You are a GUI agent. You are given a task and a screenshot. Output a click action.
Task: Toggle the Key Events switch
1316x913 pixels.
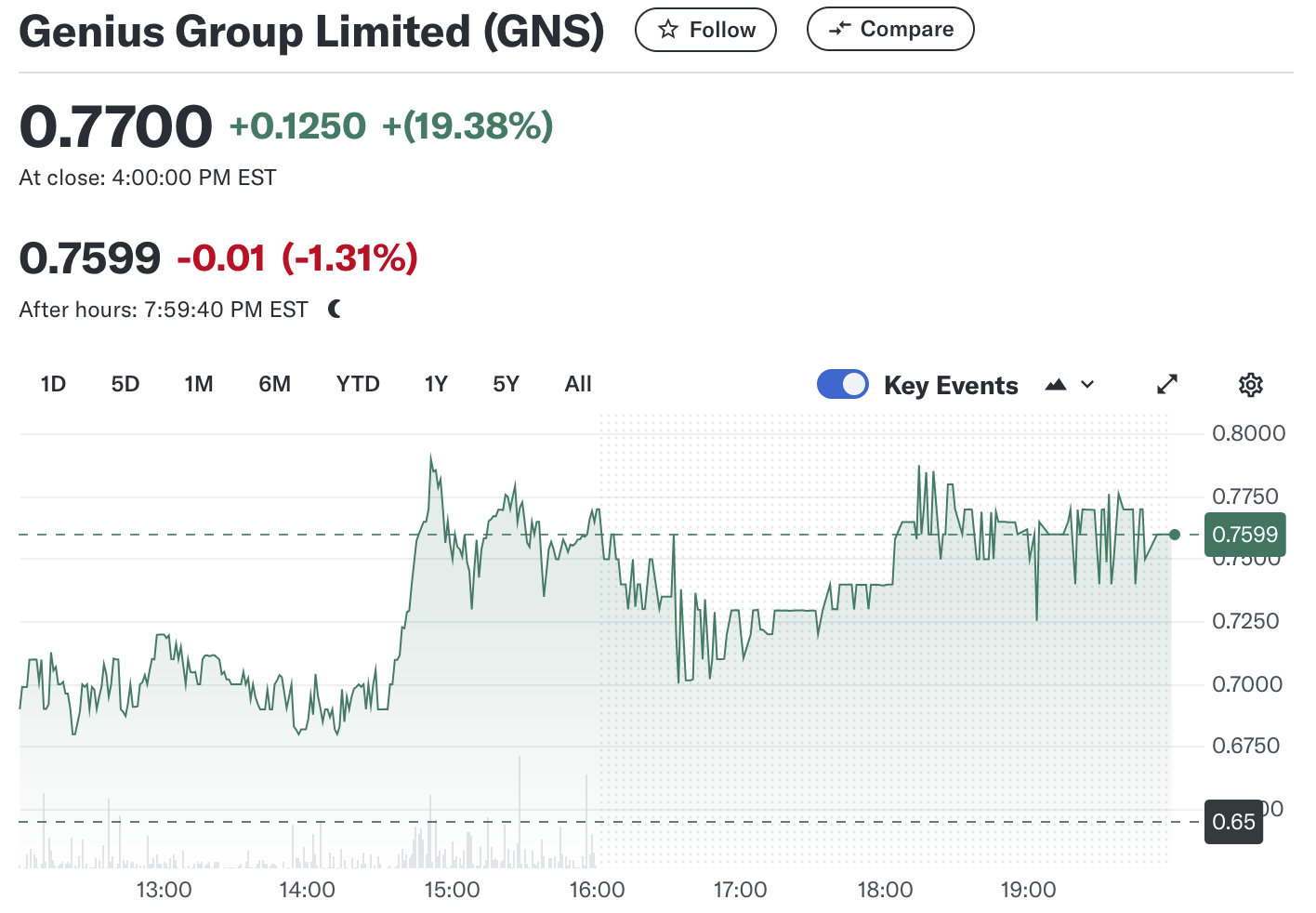[843, 384]
